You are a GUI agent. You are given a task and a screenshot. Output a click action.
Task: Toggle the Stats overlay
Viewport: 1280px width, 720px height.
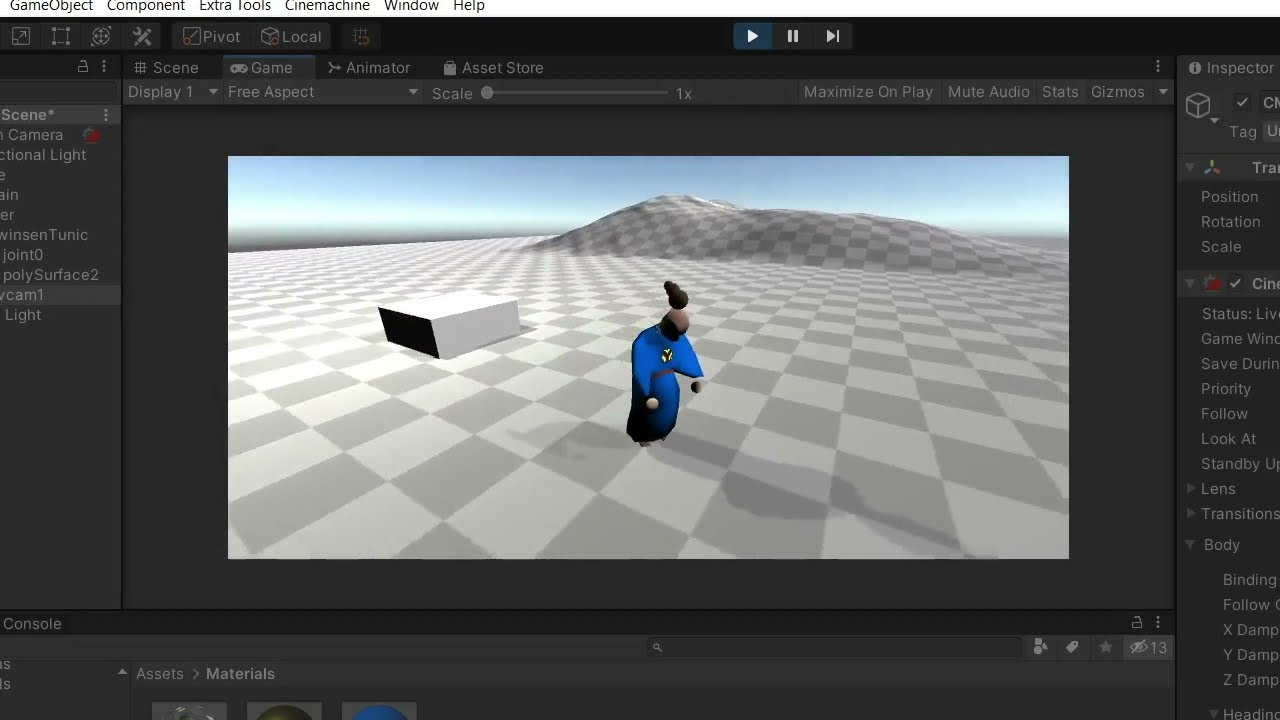tap(1060, 92)
